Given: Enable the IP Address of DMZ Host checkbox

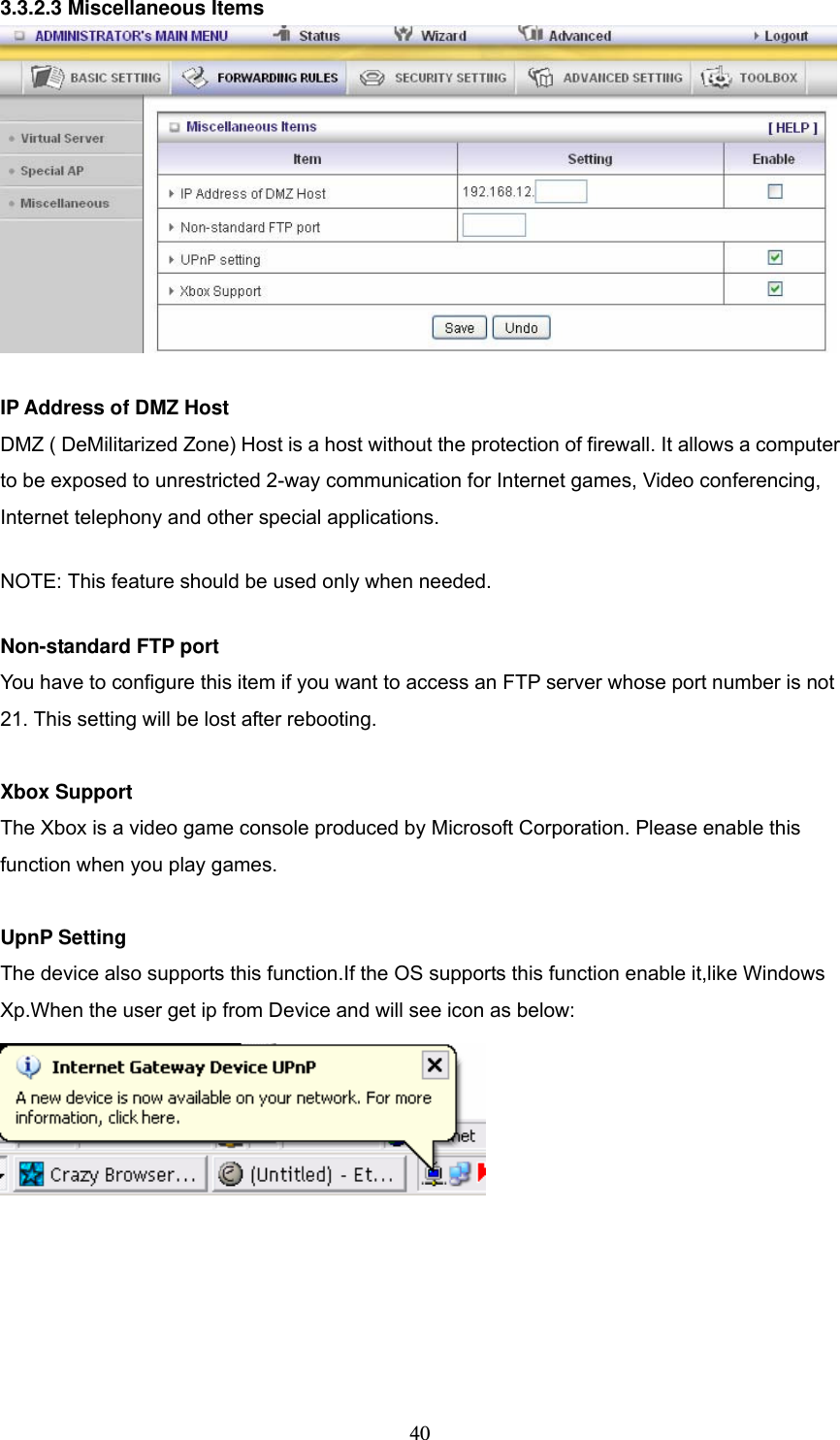Looking at the screenshot, I should (774, 191).
